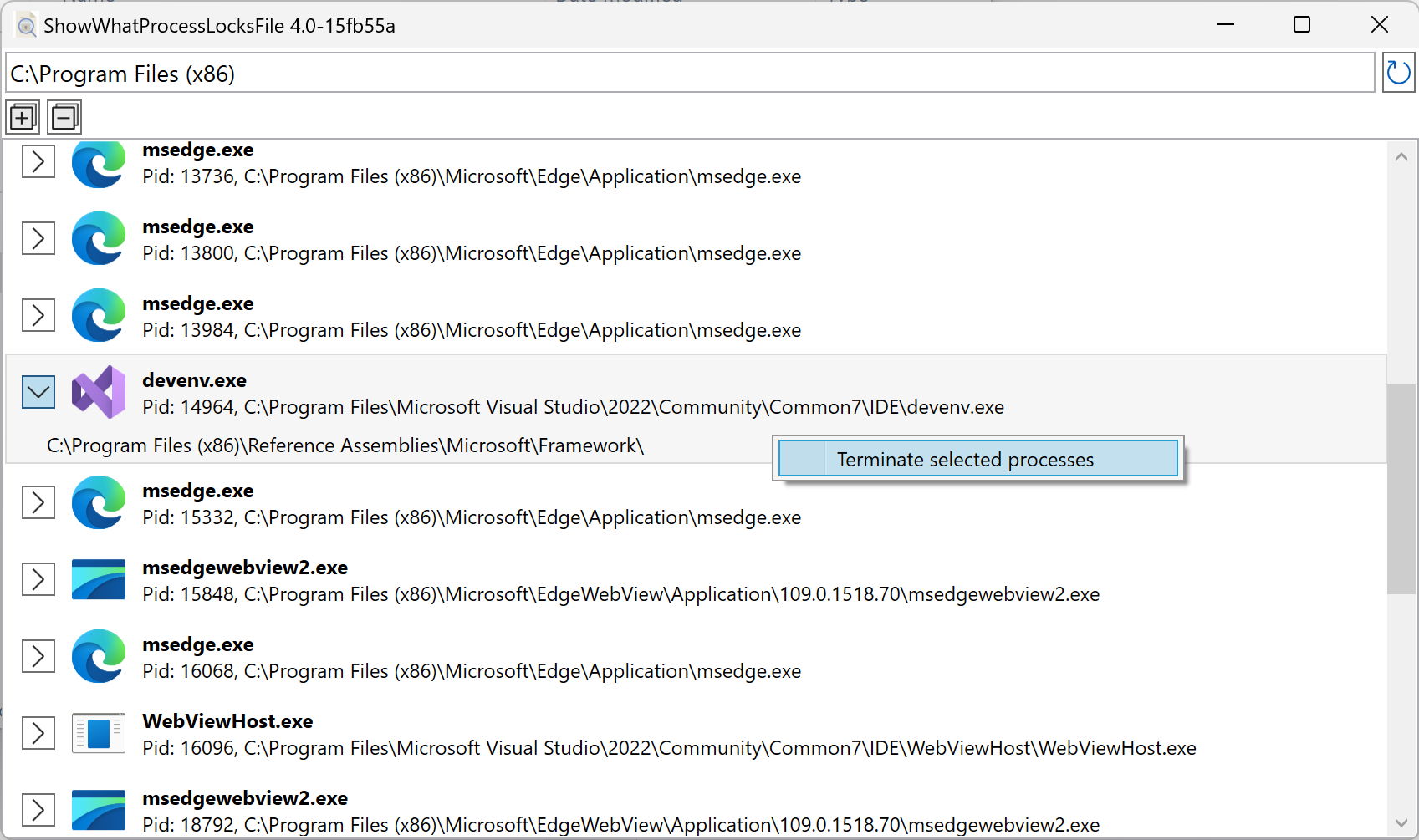Click the Edge icon for Pid 15332
The height and width of the screenshot is (840, 1419).
pyautogui.click(x=99, y=502)
